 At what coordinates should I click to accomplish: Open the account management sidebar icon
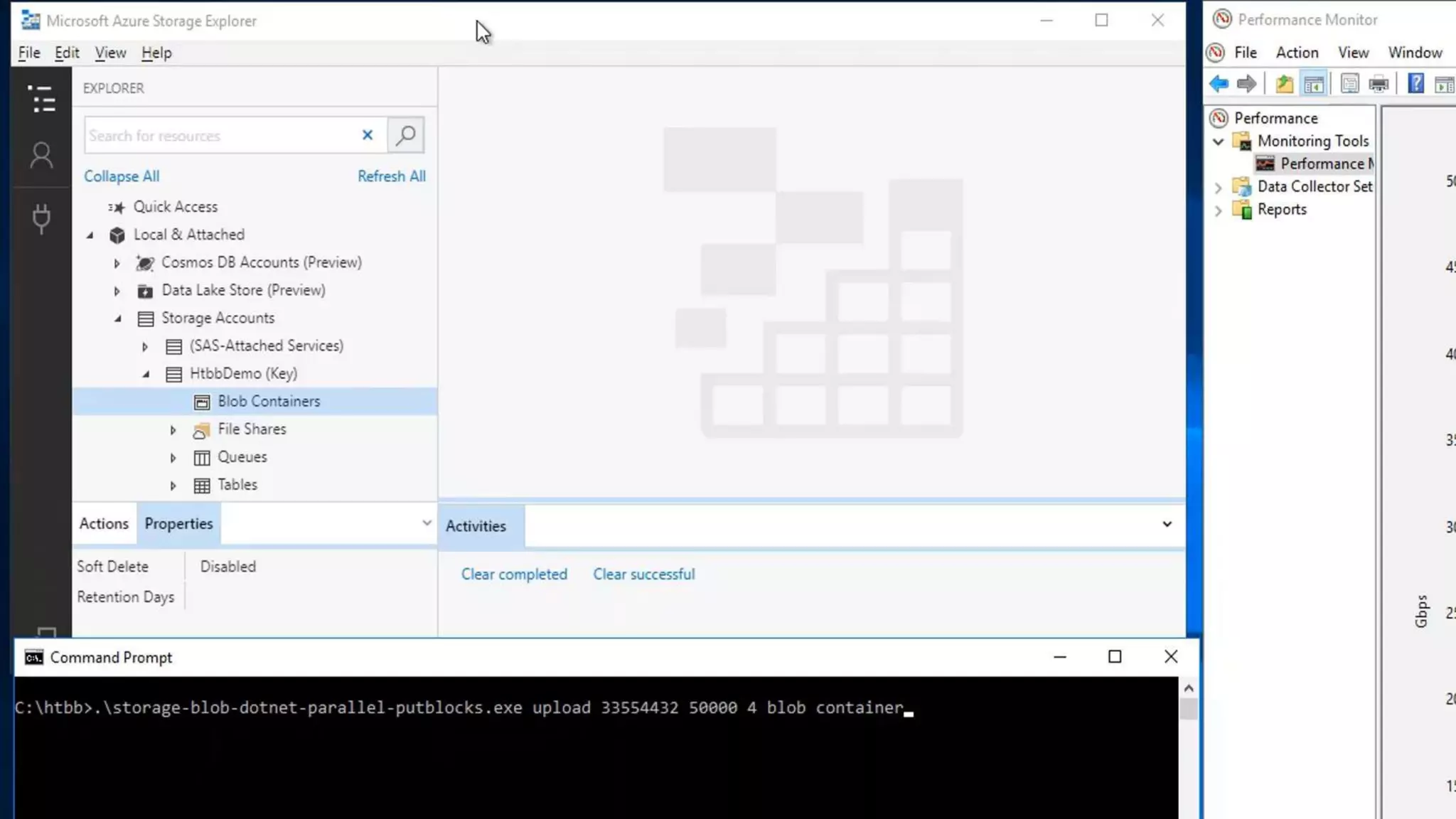41,155
